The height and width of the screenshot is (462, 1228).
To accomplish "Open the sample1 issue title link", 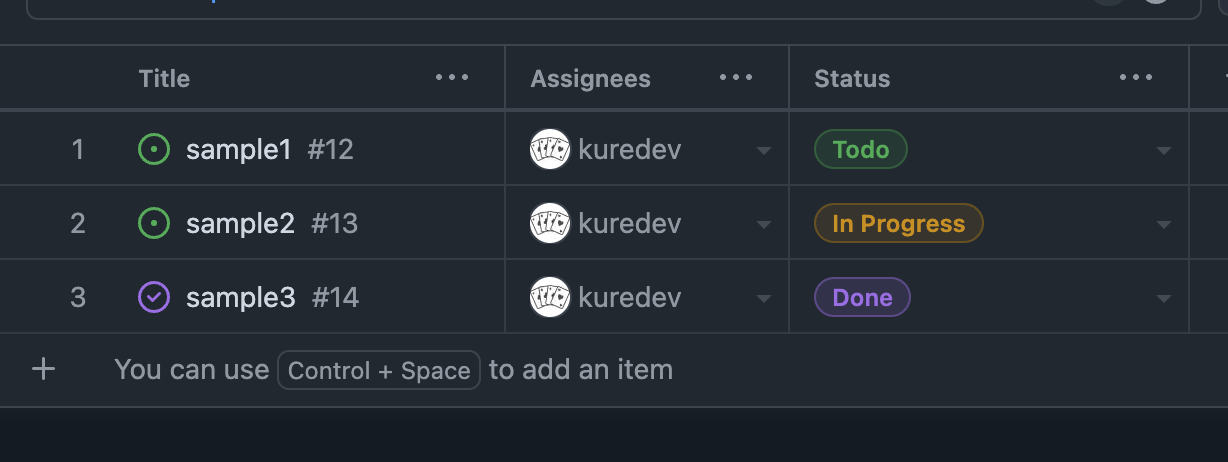I will (x=239, y=150).
